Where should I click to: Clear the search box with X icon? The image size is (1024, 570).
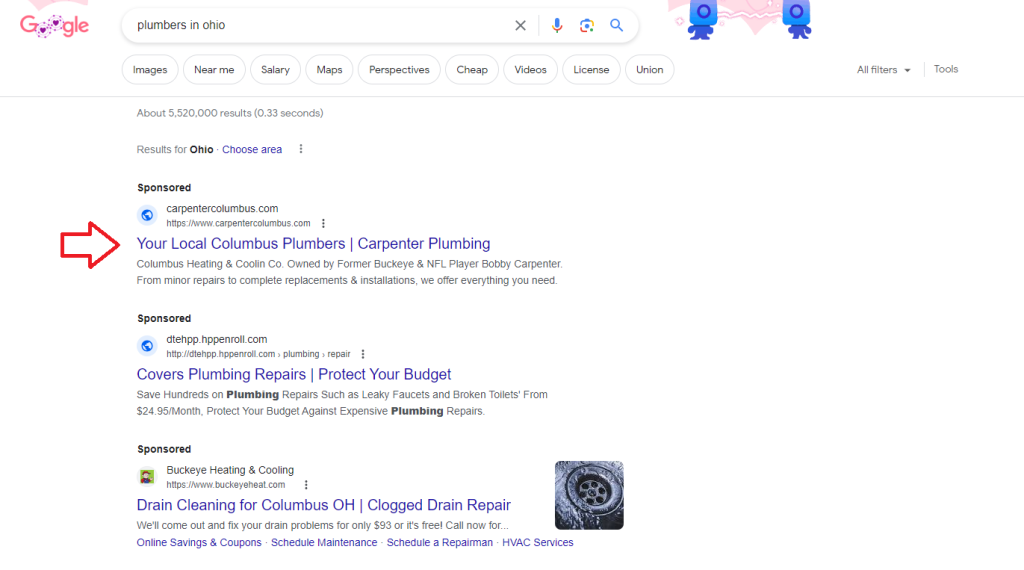[520, 26]
